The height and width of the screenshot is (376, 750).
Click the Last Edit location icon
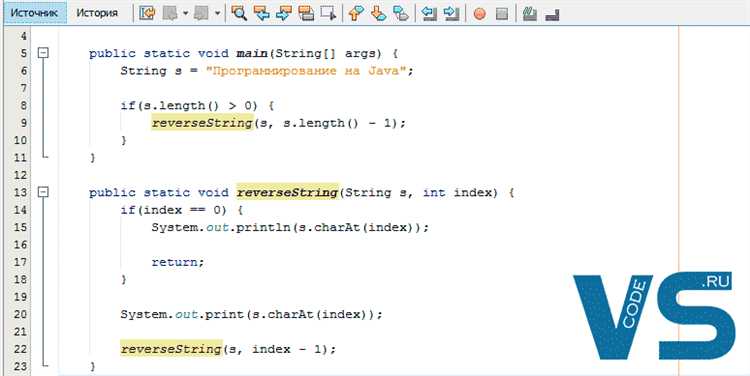(x=147, y=13)
